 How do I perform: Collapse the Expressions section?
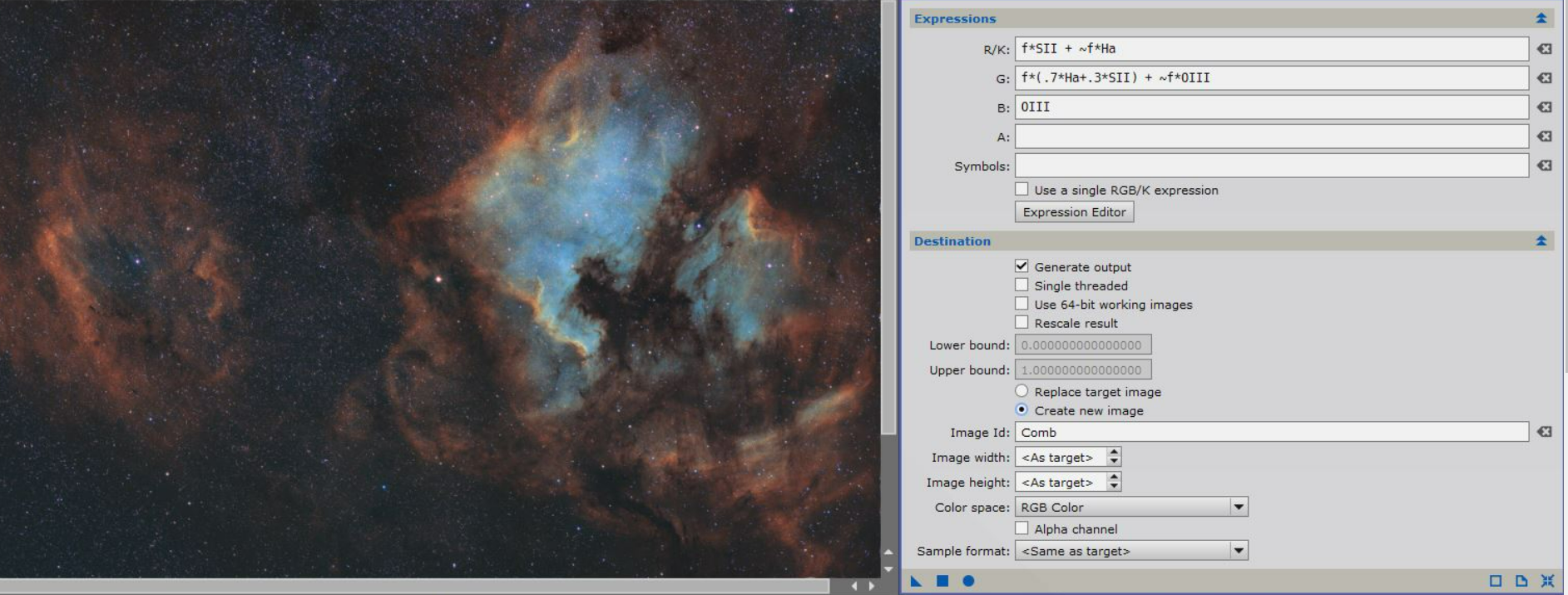[1541, 18]
